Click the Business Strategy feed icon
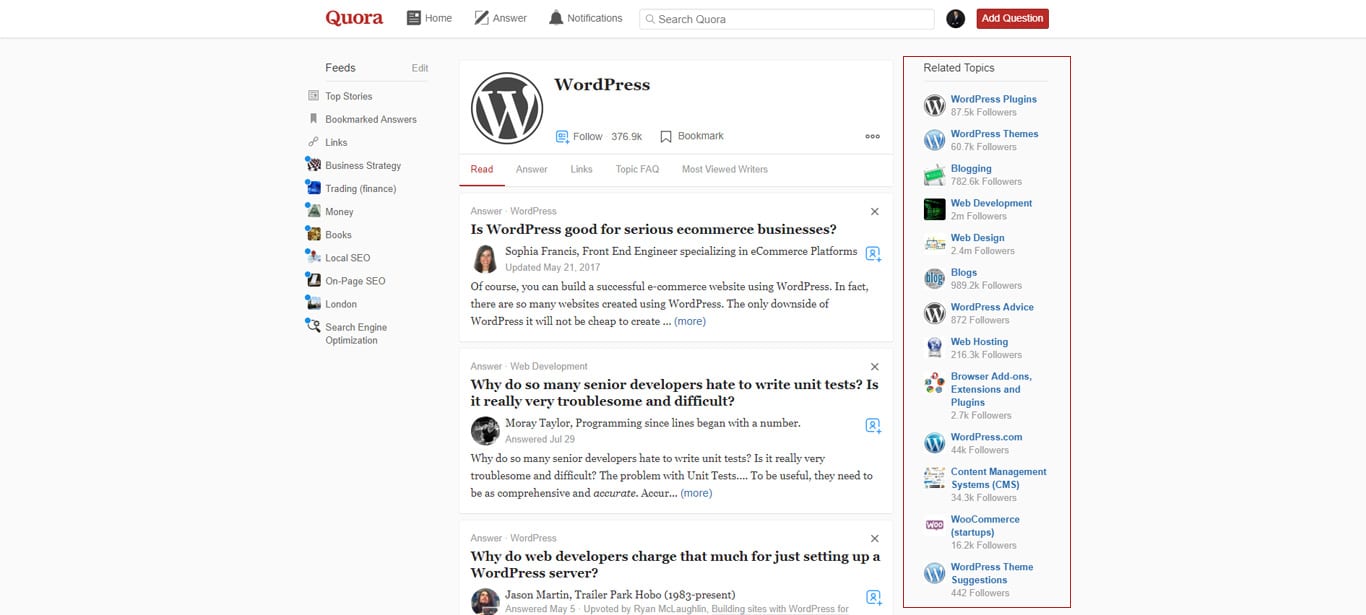Screen dimensions: 1366x615 point(314,164)
